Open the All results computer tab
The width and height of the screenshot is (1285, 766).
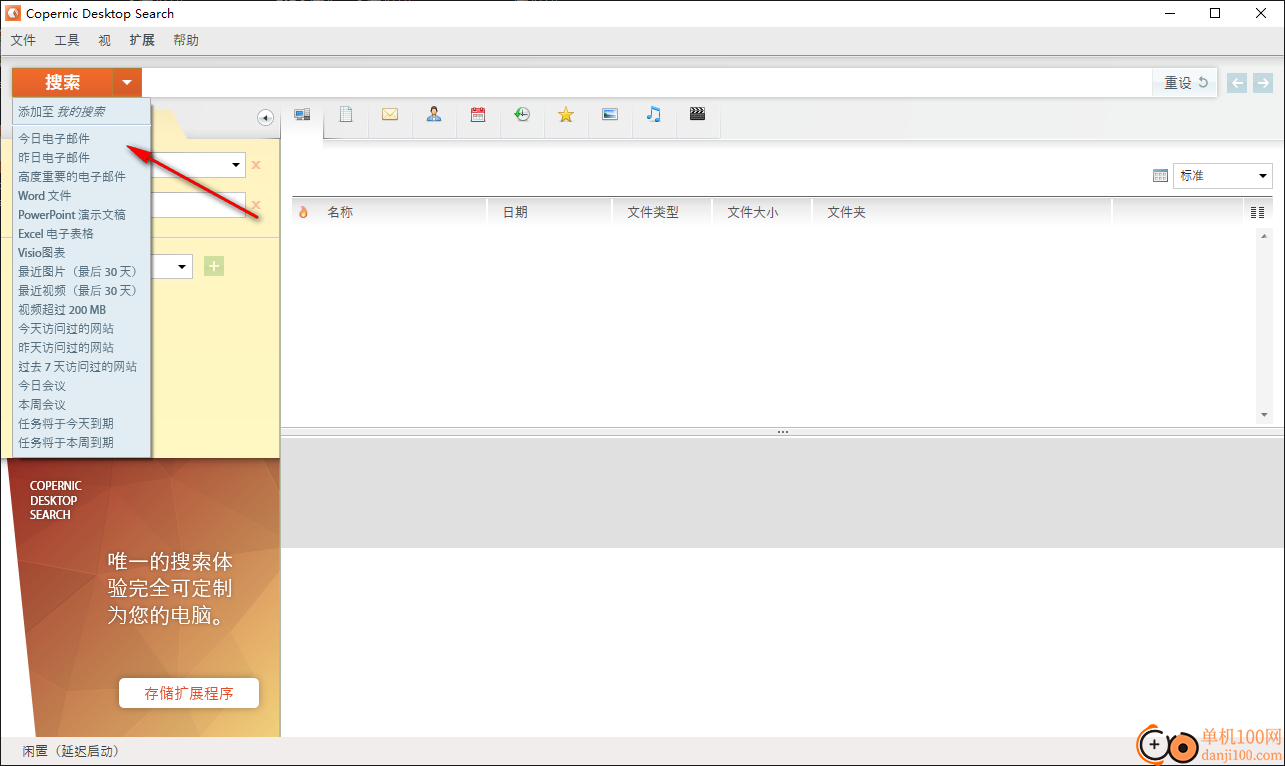pyautogui.click(x=302, y=114)
